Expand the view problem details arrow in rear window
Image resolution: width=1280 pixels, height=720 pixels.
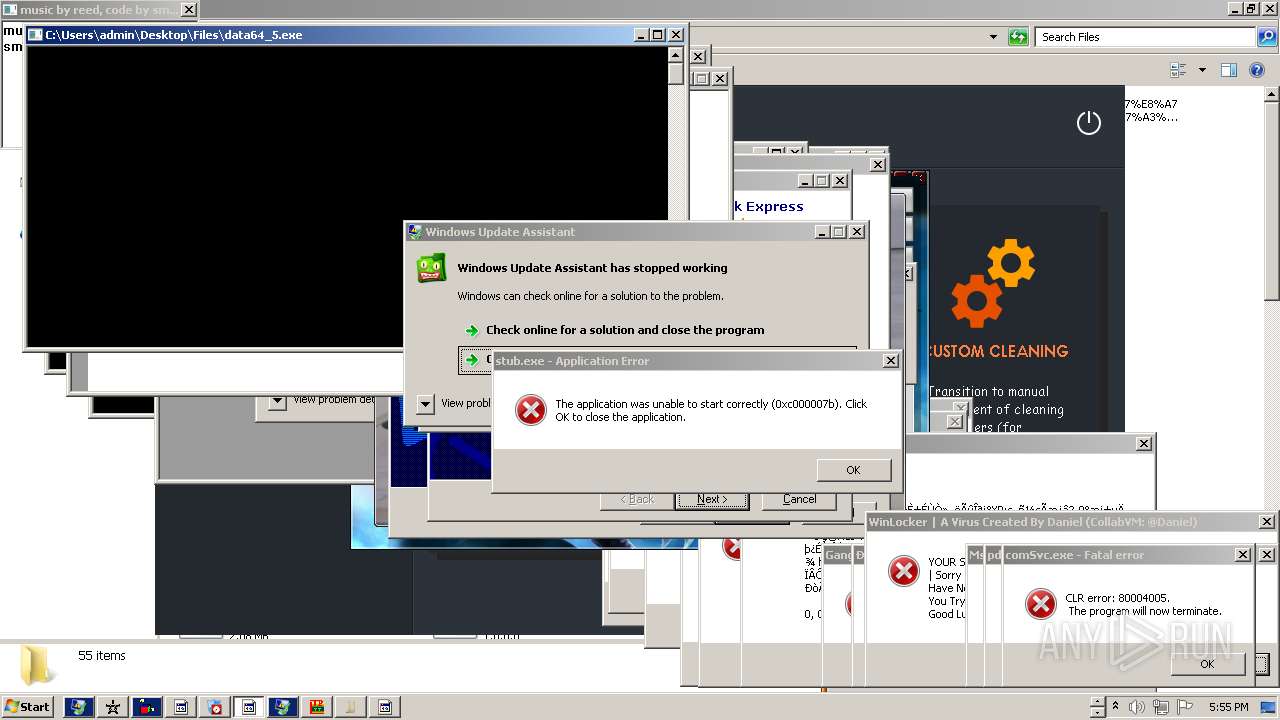tap(276, 403)
